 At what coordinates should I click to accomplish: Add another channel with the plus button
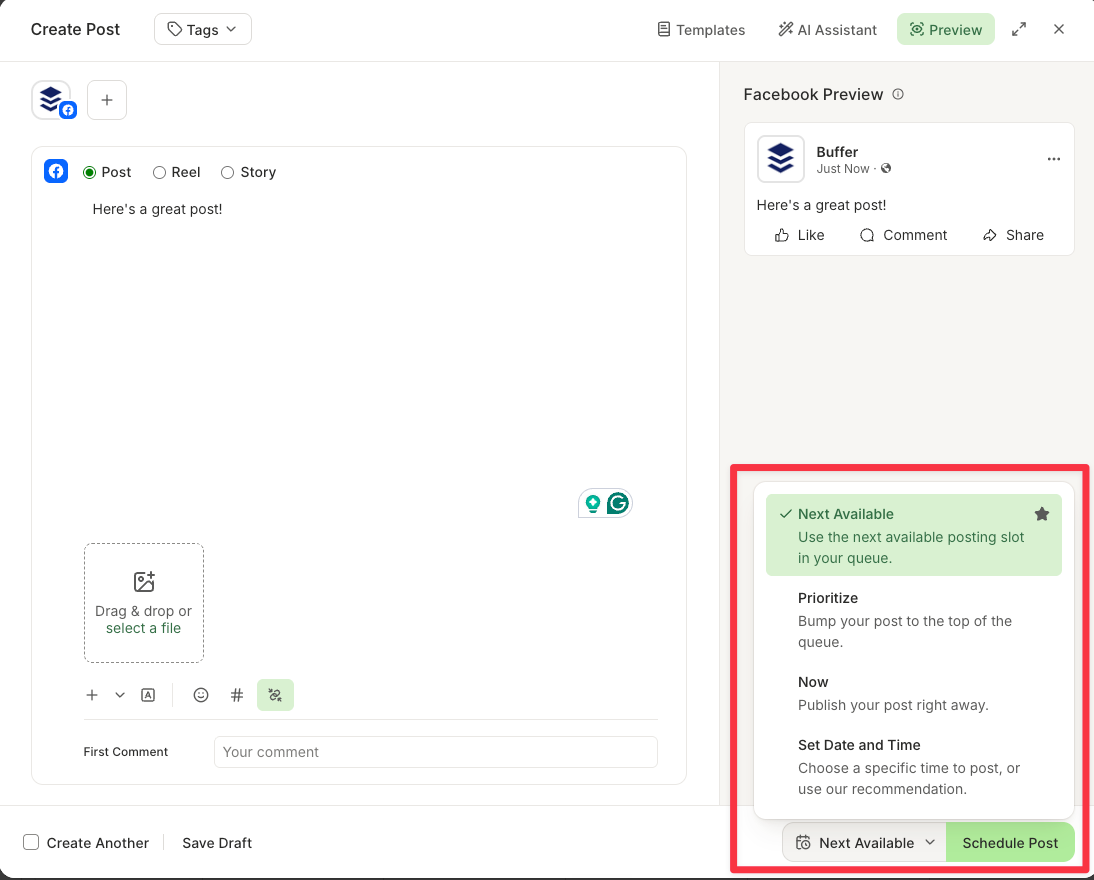107,100
